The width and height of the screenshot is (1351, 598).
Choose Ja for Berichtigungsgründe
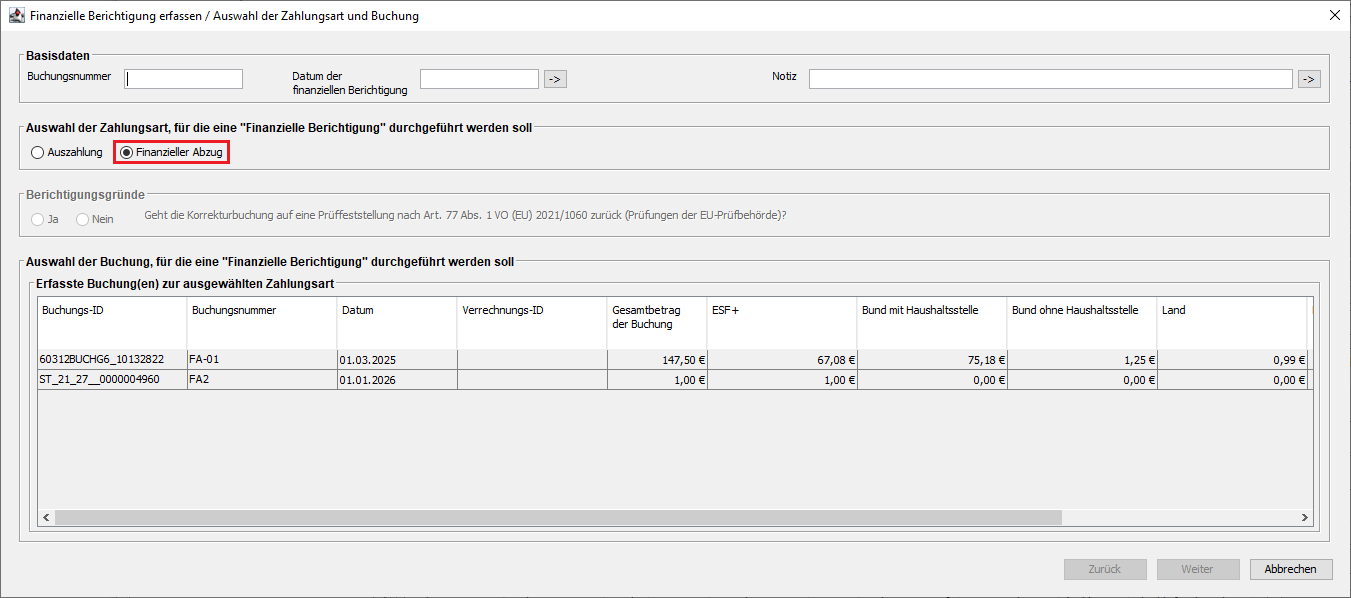[38, 219]
